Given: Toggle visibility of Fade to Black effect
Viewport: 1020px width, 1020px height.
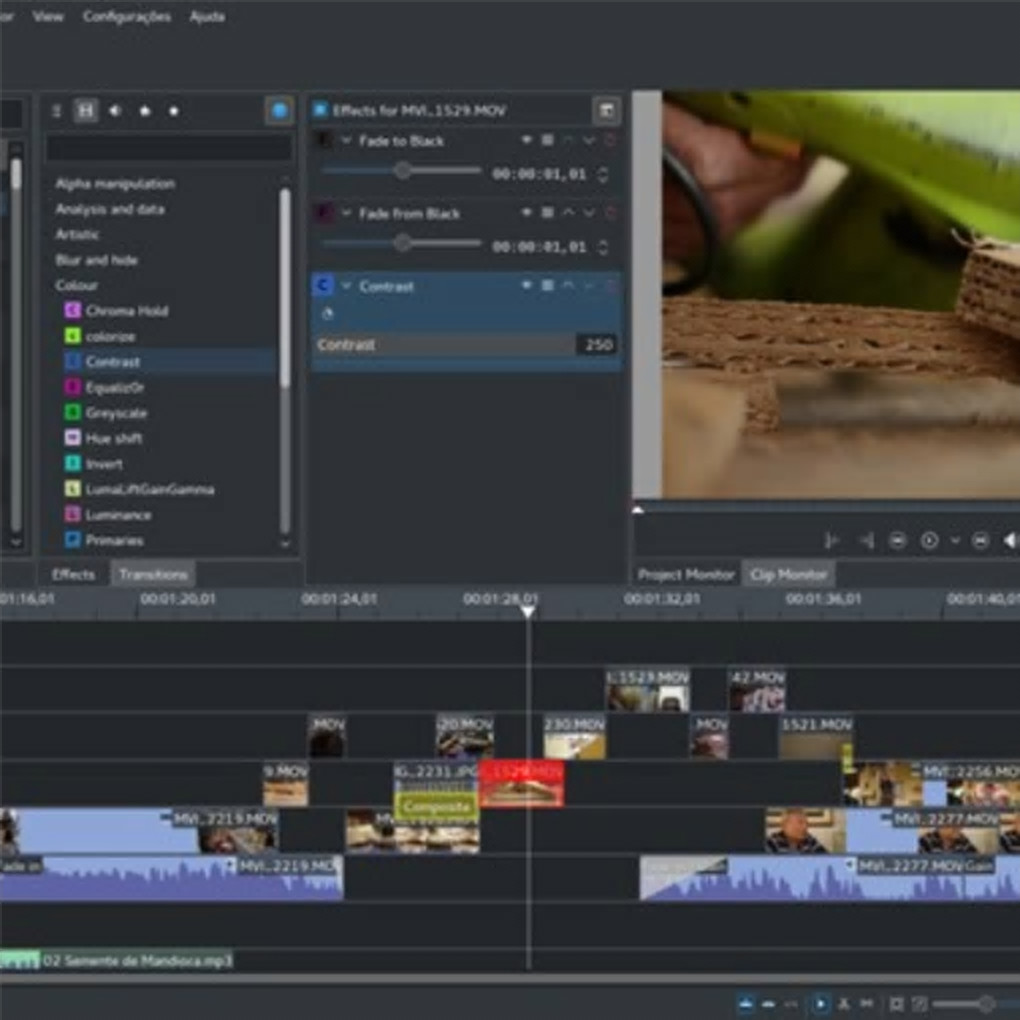Looking at the screenshot, I should pyautogui.click(x=527, y=141).
